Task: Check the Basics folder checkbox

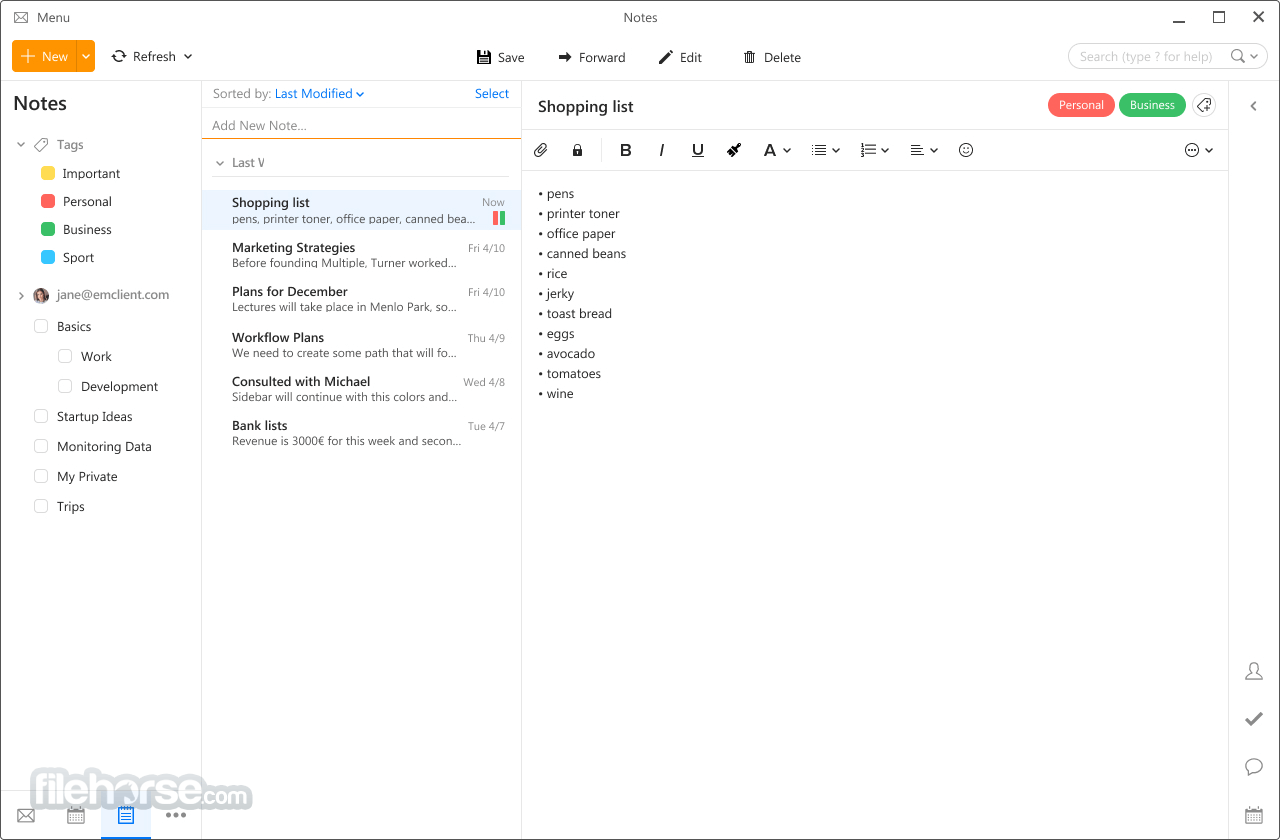Action: click(41, 326)
